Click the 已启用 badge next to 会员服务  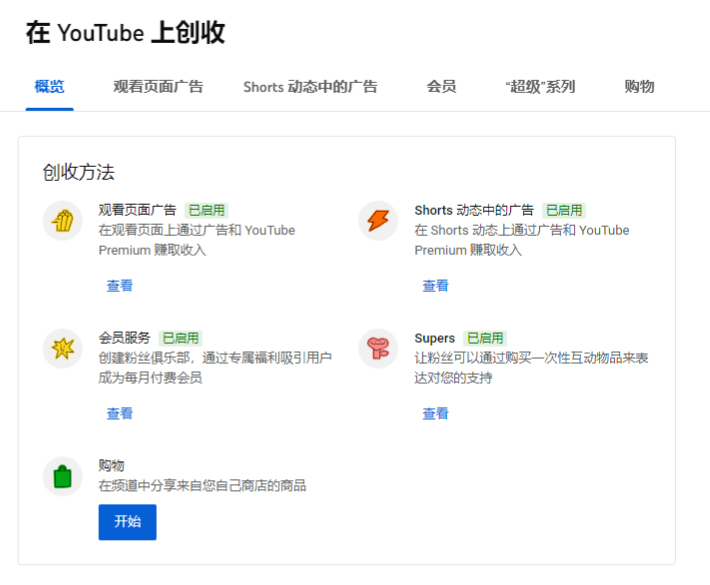click(181, 338)
